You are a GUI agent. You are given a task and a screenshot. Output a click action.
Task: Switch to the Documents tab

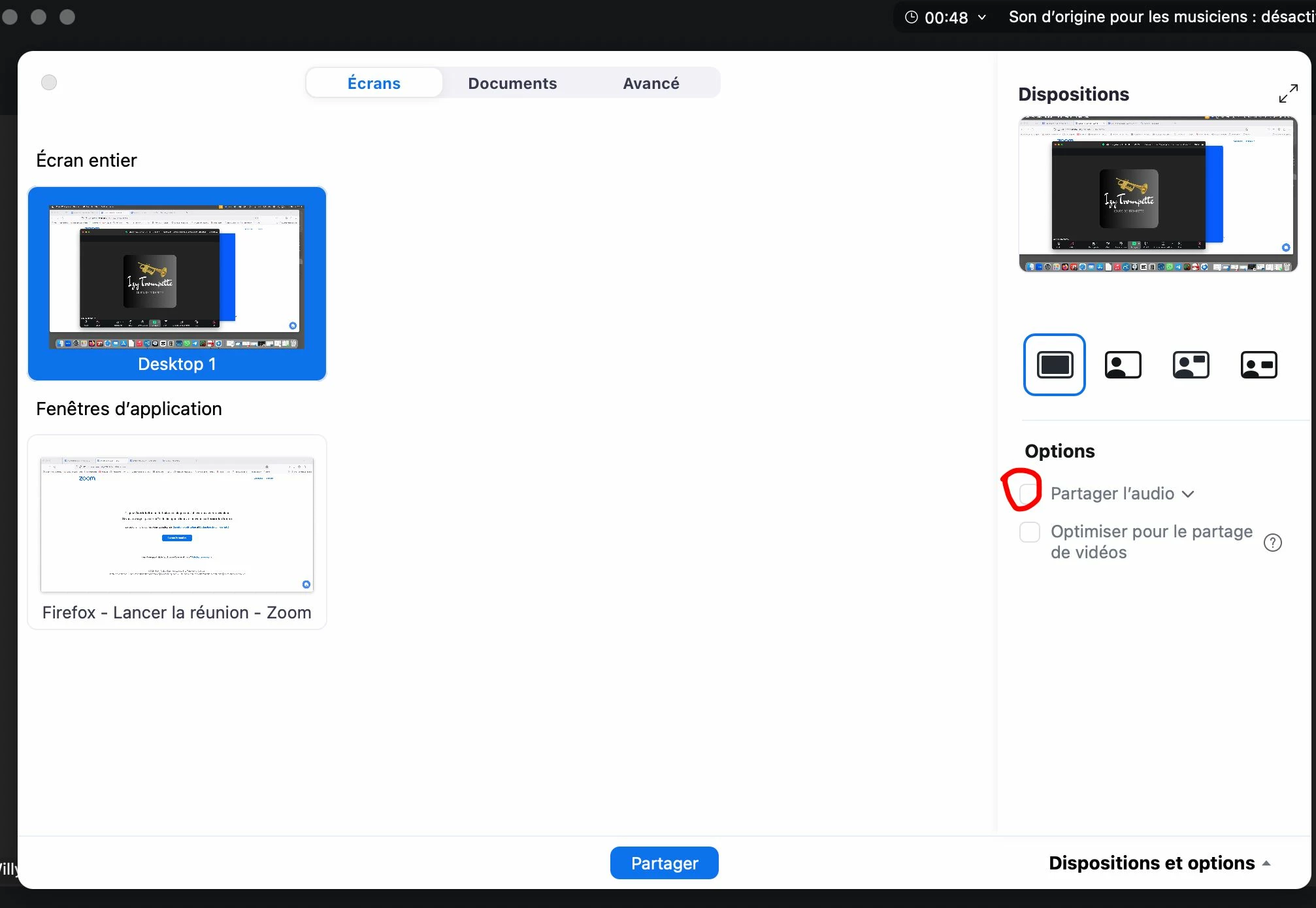[x=512, y=83]
